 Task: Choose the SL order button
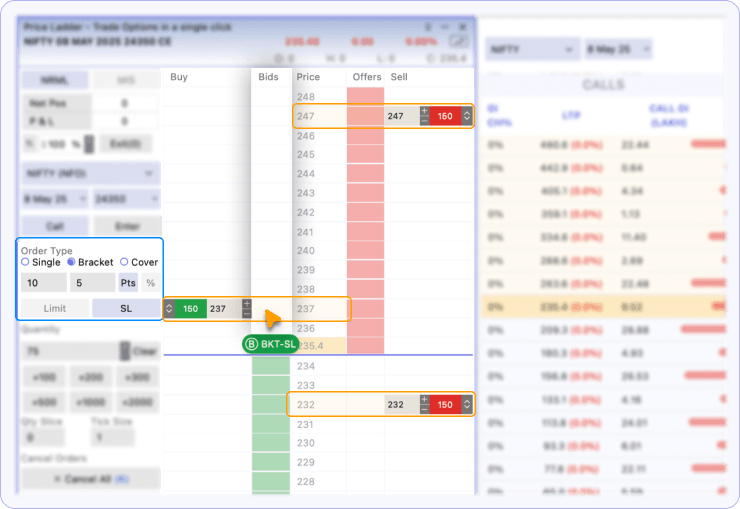tap(126, 308)
